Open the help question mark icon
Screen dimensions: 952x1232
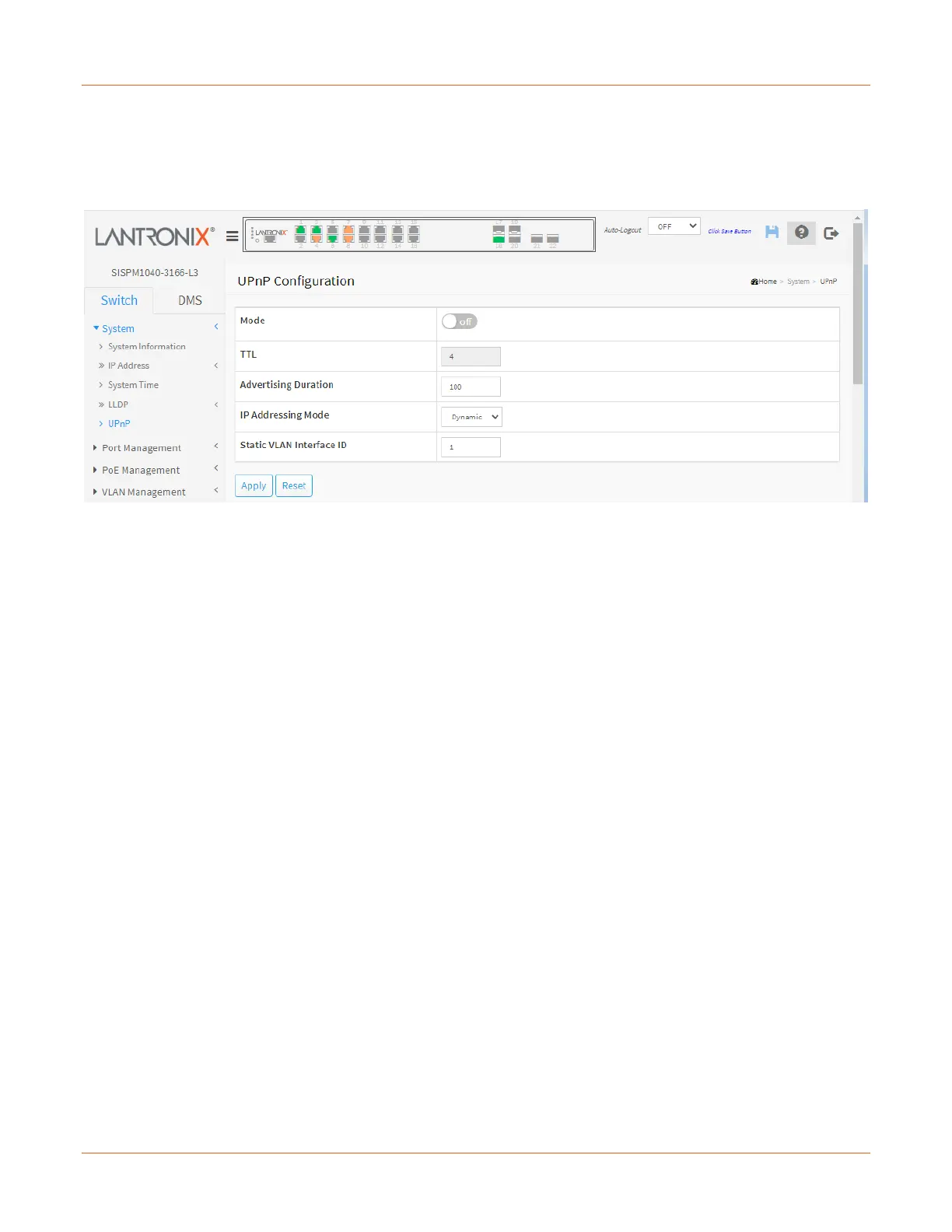pos(801,233)
